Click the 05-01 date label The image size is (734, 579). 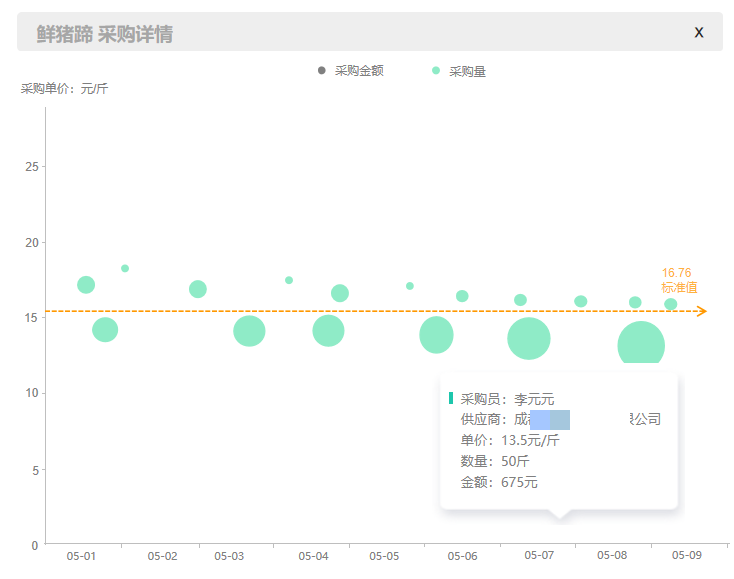click(x=81, y=556)
